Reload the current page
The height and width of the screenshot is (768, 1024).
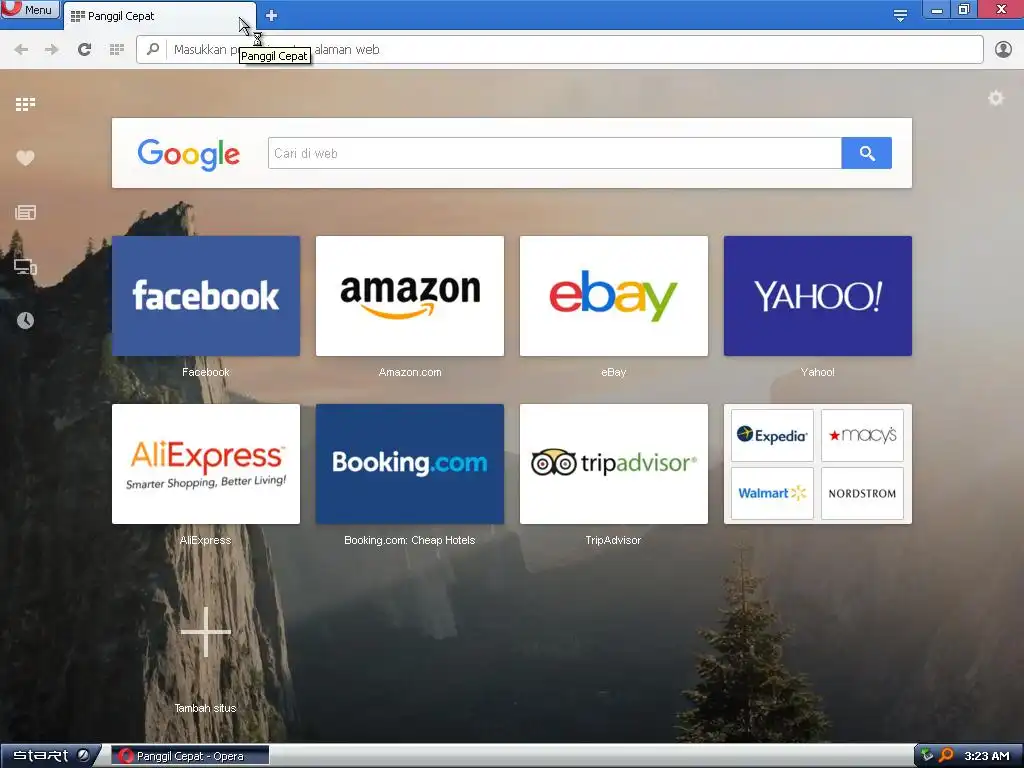point(84,50)
